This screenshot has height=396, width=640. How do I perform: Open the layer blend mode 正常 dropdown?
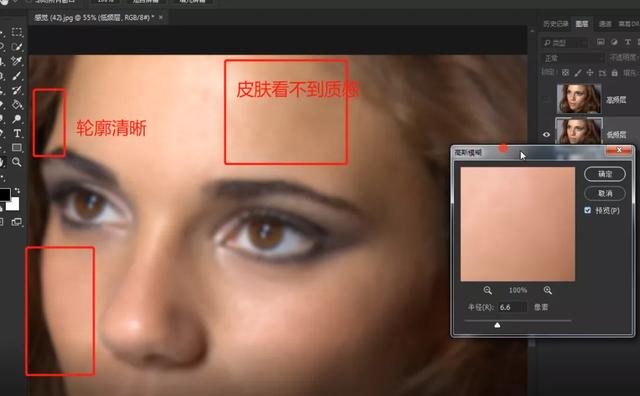pyautogui.click(x=572, y=58)
